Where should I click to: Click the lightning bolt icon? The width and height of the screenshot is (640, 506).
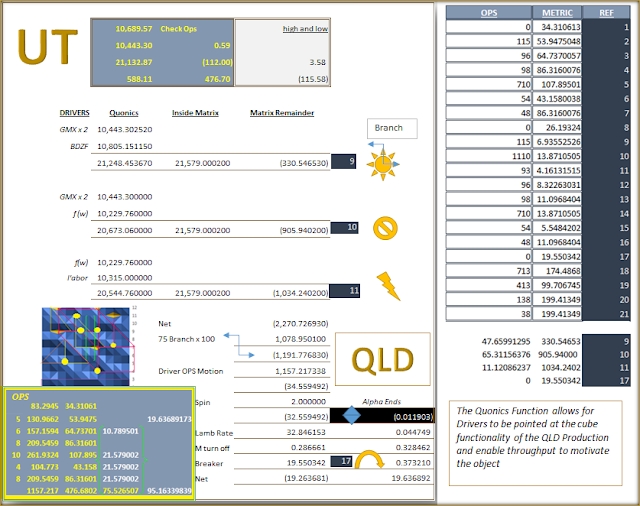(x=388, y=286)
